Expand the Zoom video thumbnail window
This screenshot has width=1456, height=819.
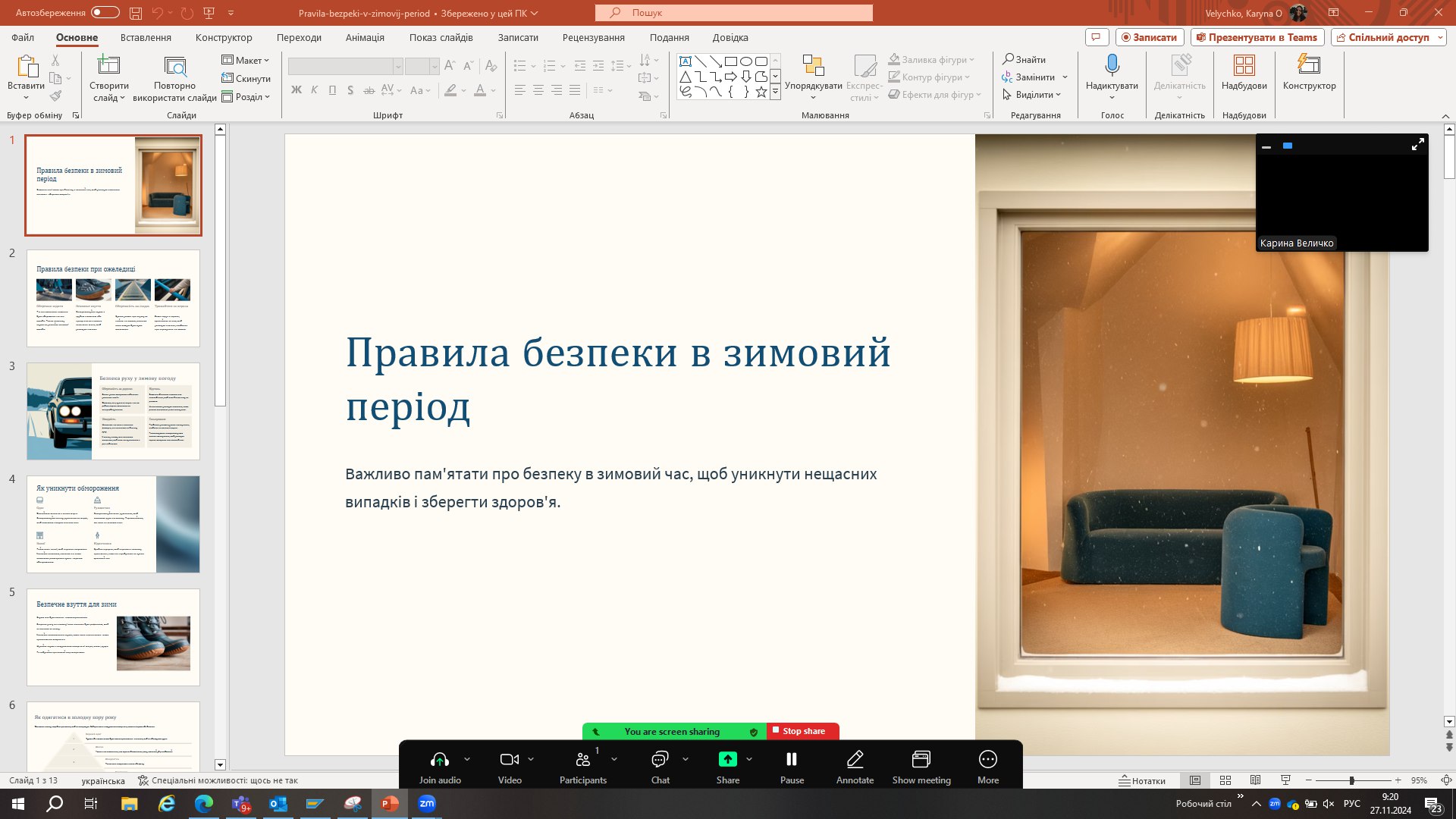(x=1417, y=145)
